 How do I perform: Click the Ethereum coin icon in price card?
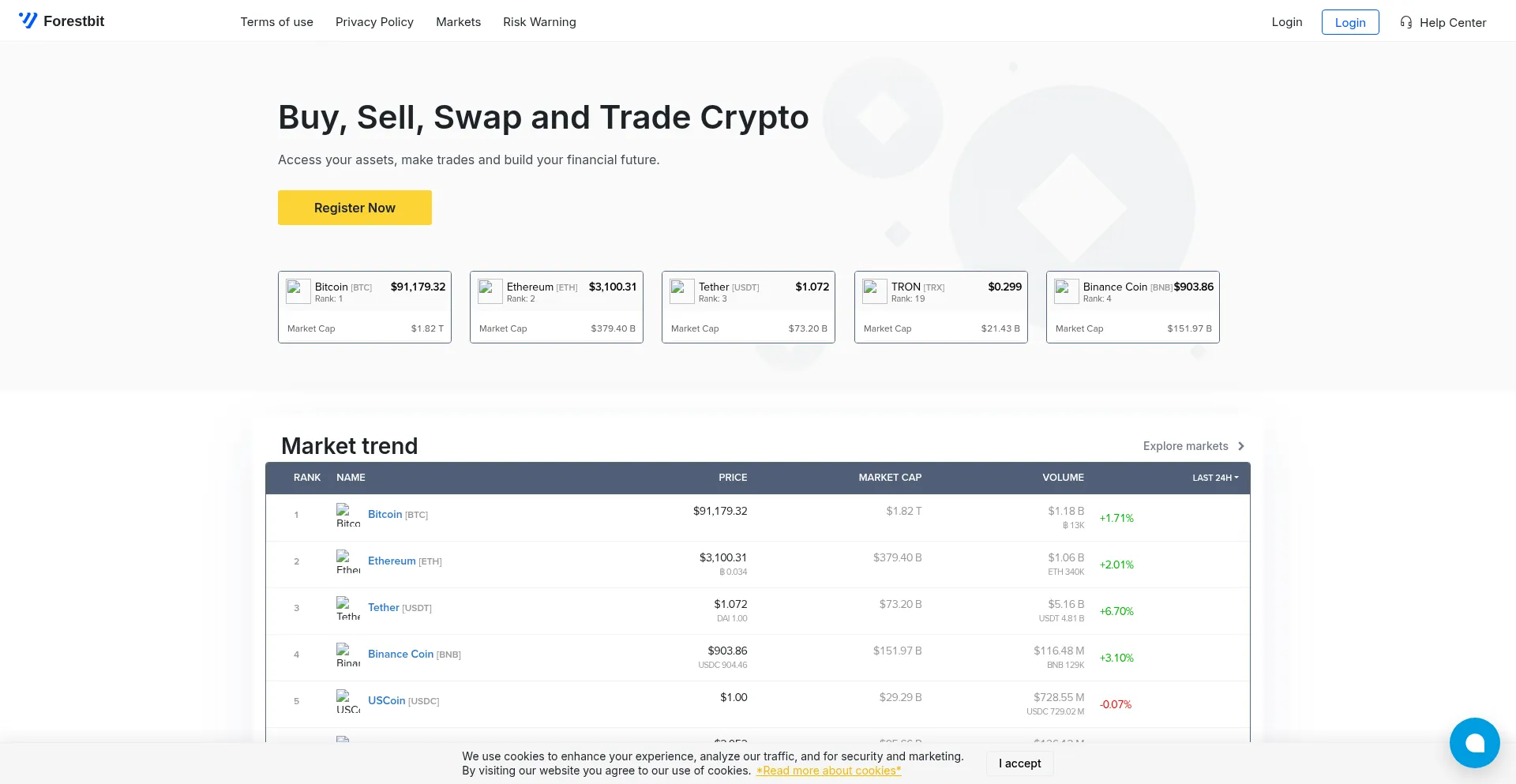point(490,291)
